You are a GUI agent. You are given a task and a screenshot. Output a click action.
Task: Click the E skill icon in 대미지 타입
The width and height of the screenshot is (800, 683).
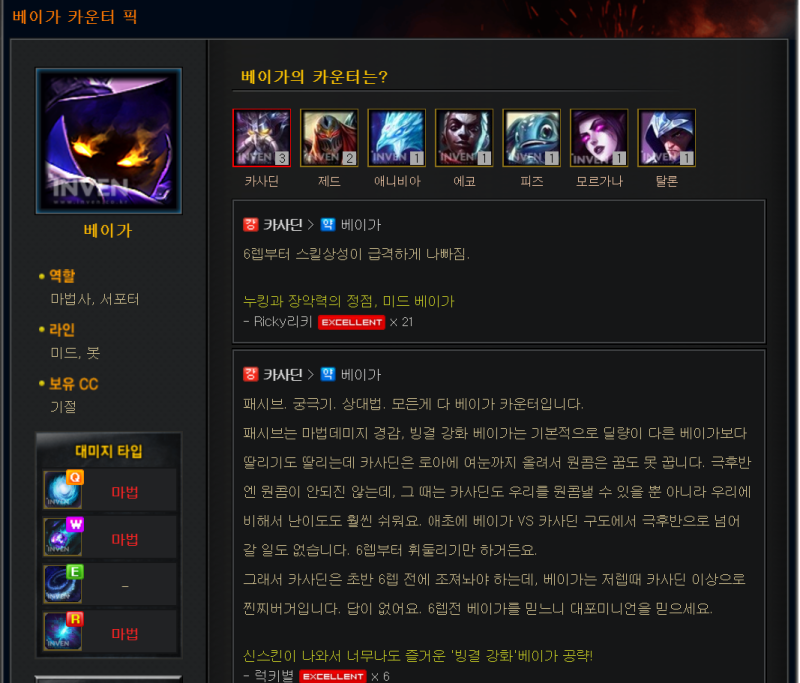63,584
